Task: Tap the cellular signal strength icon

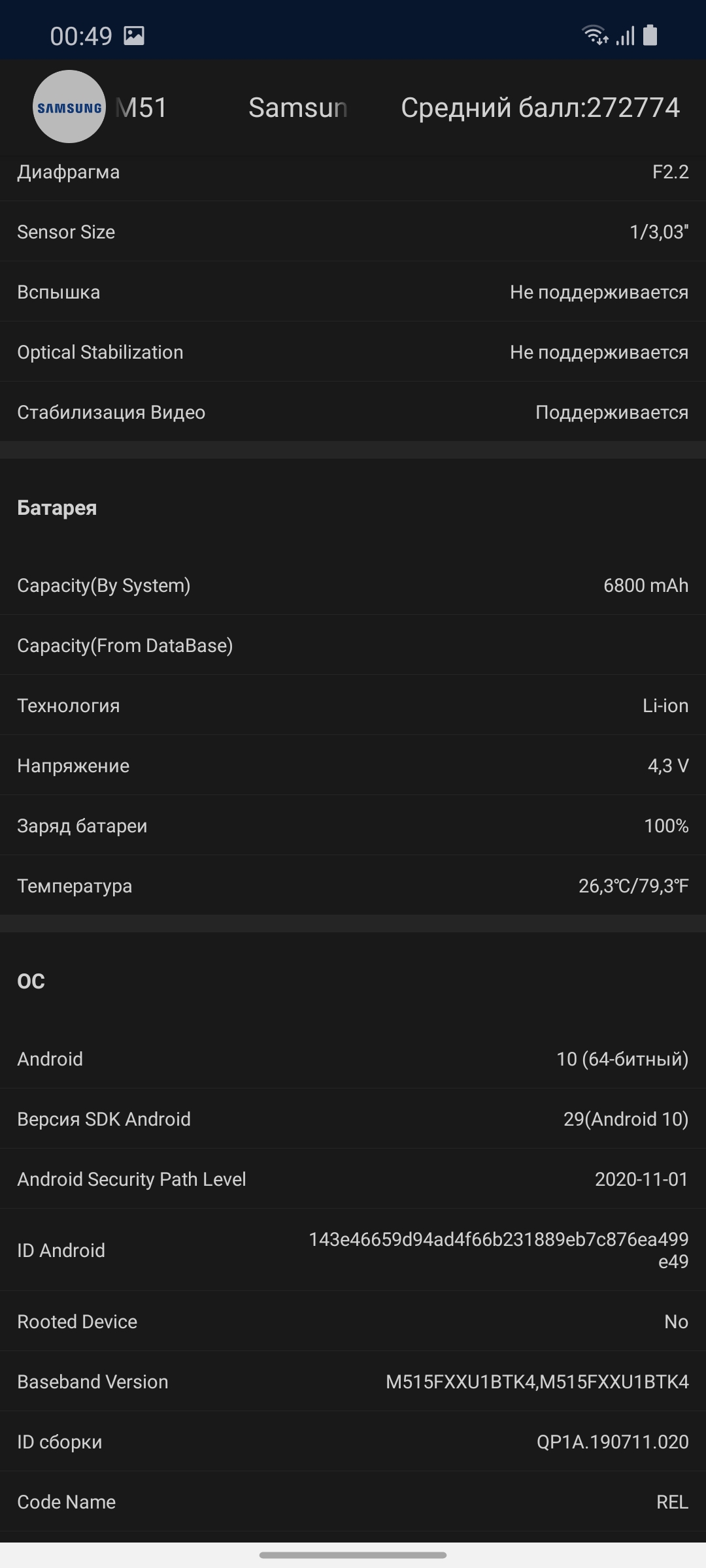Action: click(x=626, y=36)
